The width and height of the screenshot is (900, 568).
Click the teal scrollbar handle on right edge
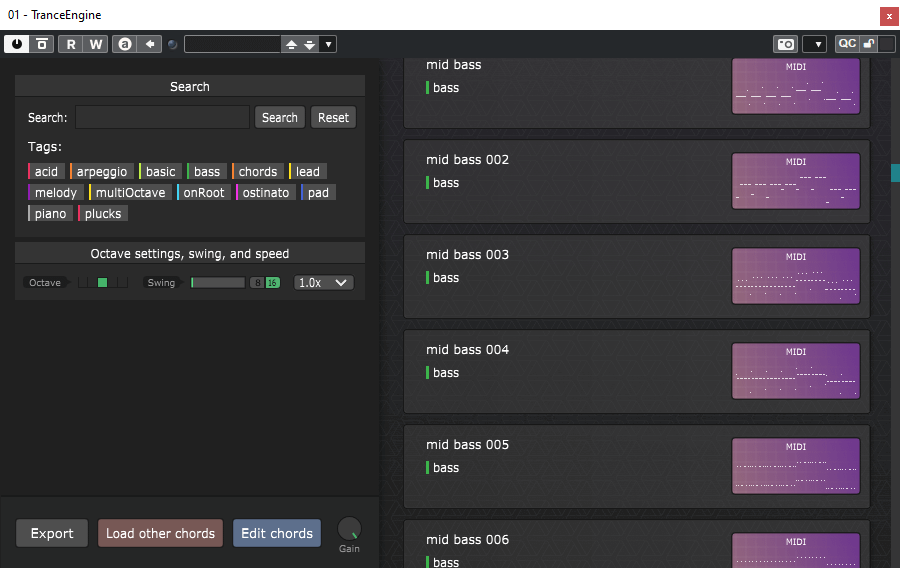(x=895, y=173)
